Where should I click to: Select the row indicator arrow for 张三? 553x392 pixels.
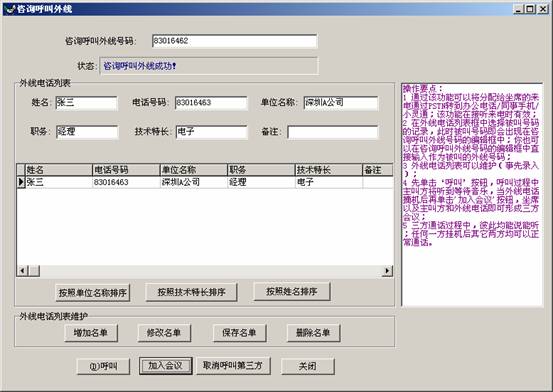tap(21, 182)
